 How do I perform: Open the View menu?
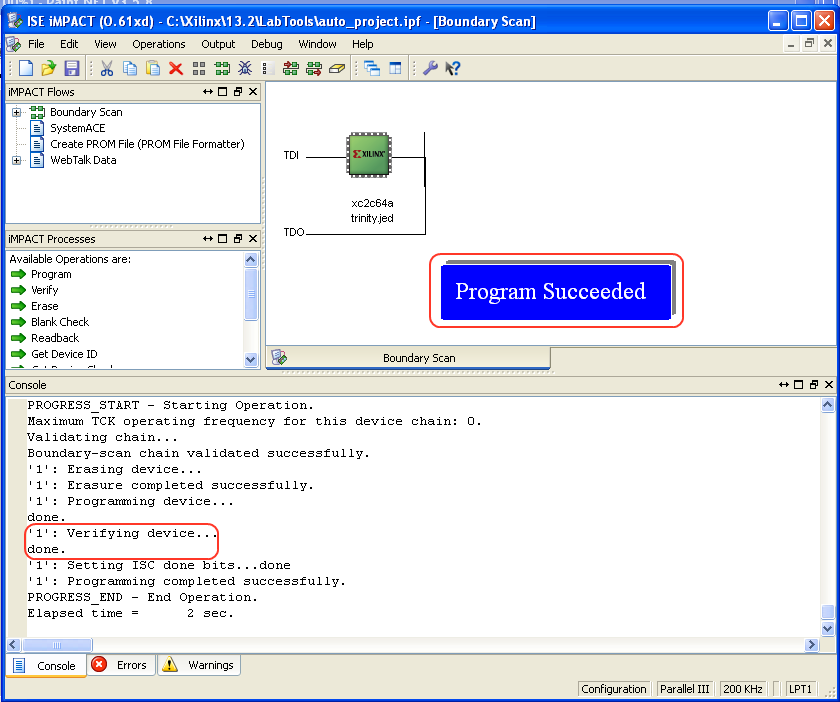(x=105, y=44)
